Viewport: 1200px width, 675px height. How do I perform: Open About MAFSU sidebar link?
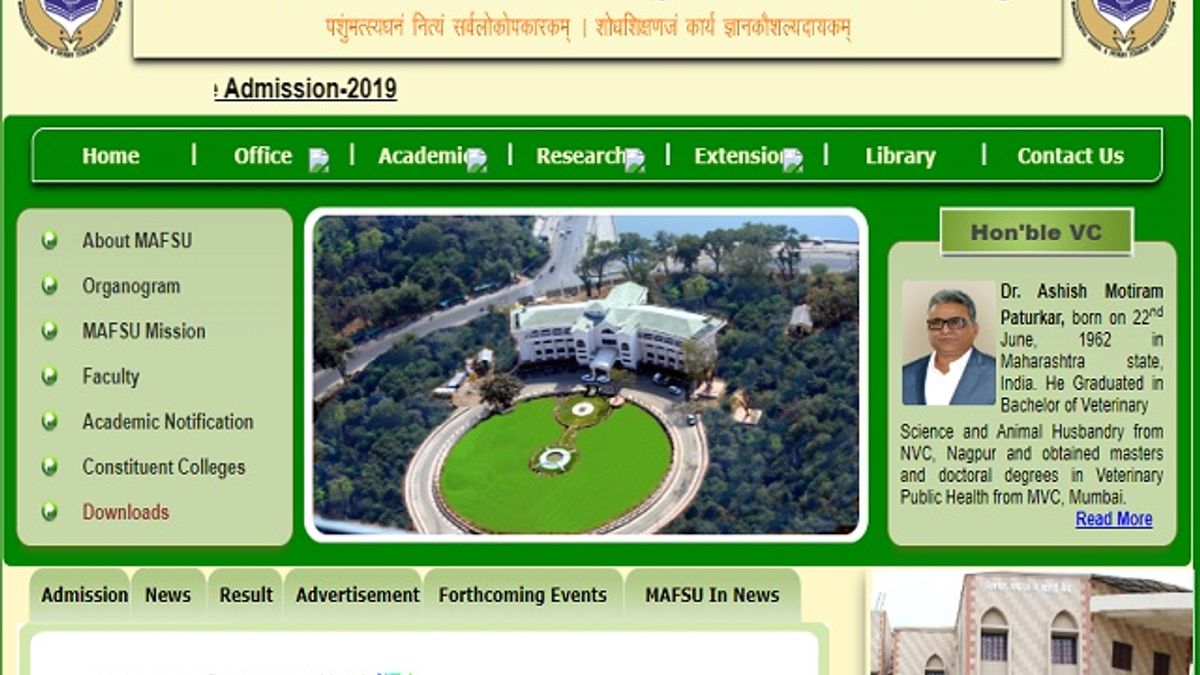pos(137,240)
